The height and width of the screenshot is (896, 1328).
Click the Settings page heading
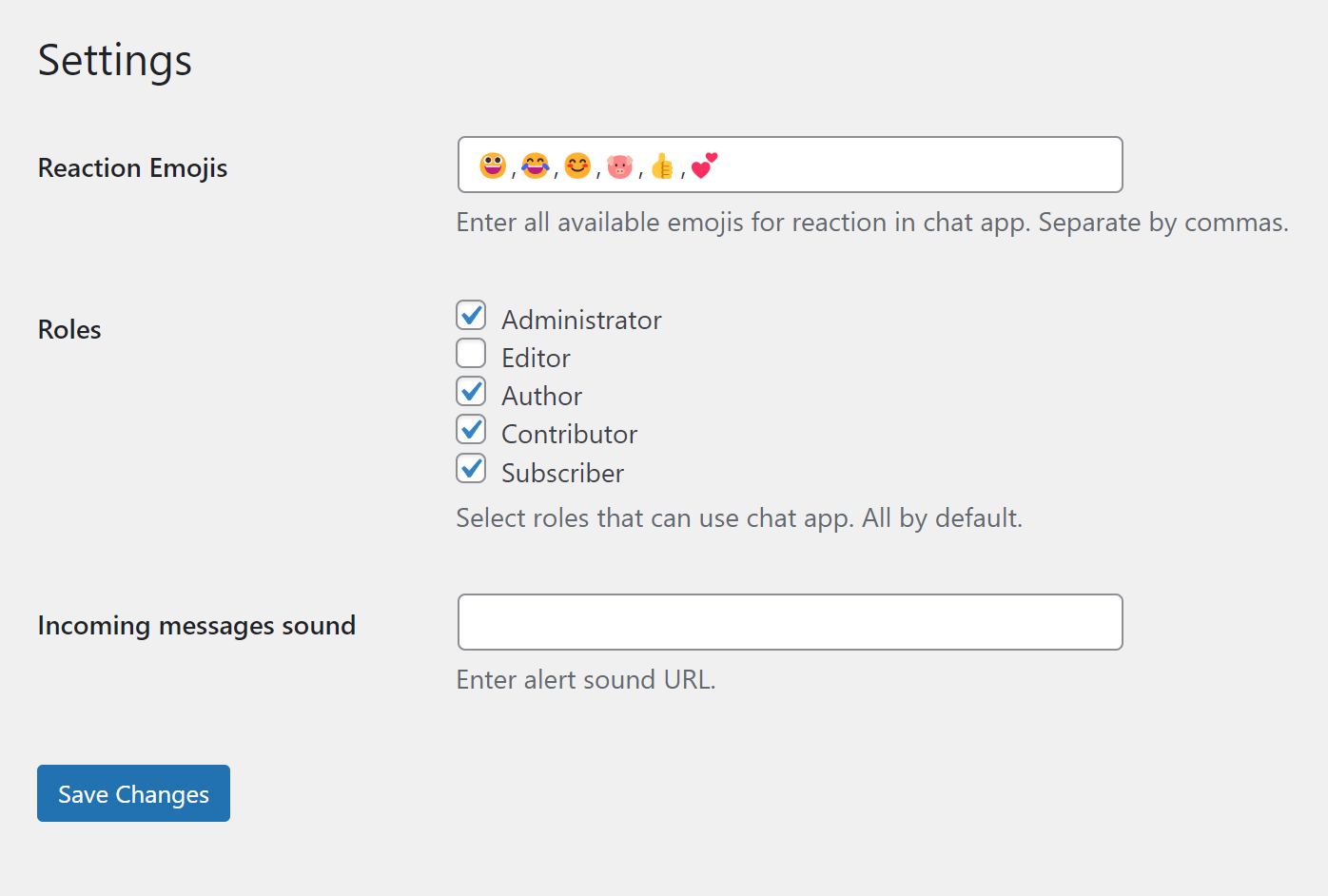pos(115,60)
